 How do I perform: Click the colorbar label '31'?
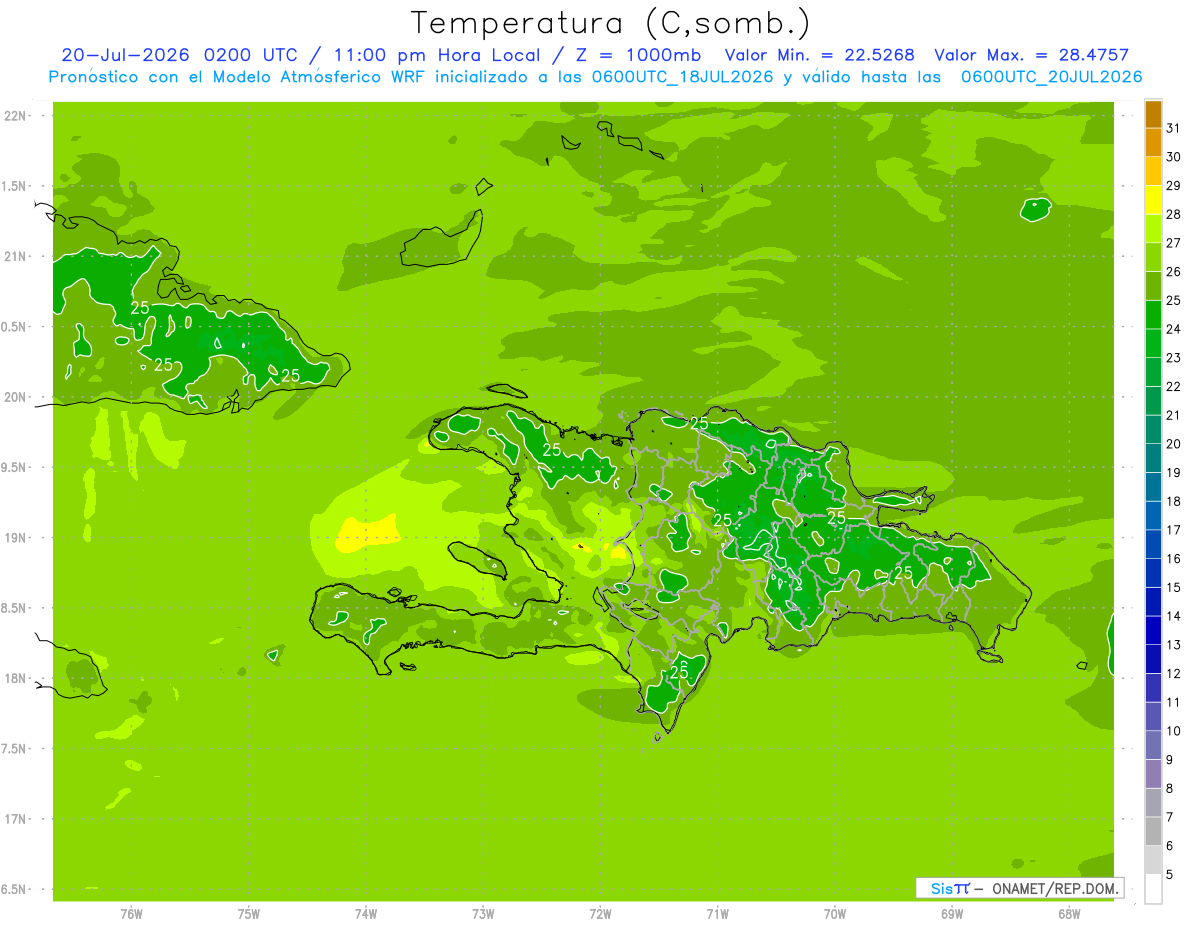[x=1174, y=128]
